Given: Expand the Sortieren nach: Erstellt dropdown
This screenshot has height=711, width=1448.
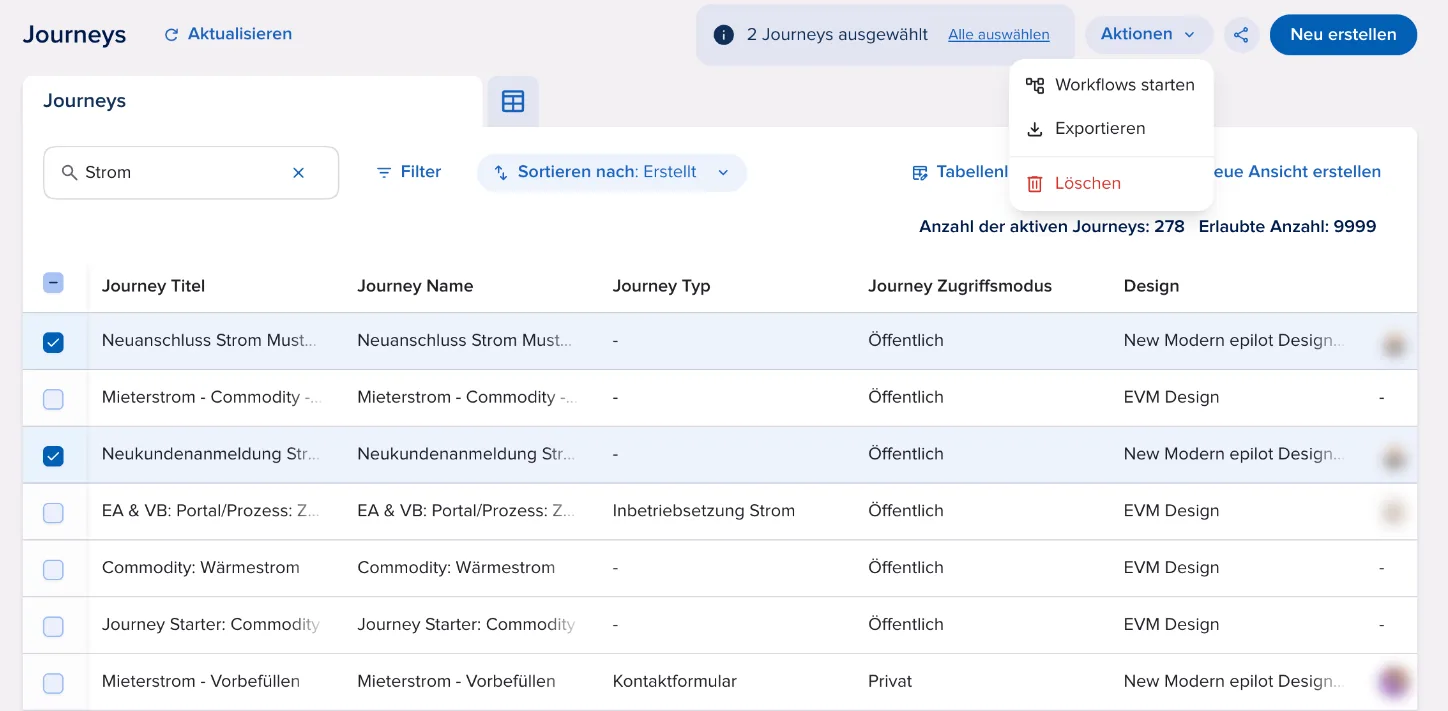Looking at the screenshot, I should pyautogui.click(x=612, y=172).
